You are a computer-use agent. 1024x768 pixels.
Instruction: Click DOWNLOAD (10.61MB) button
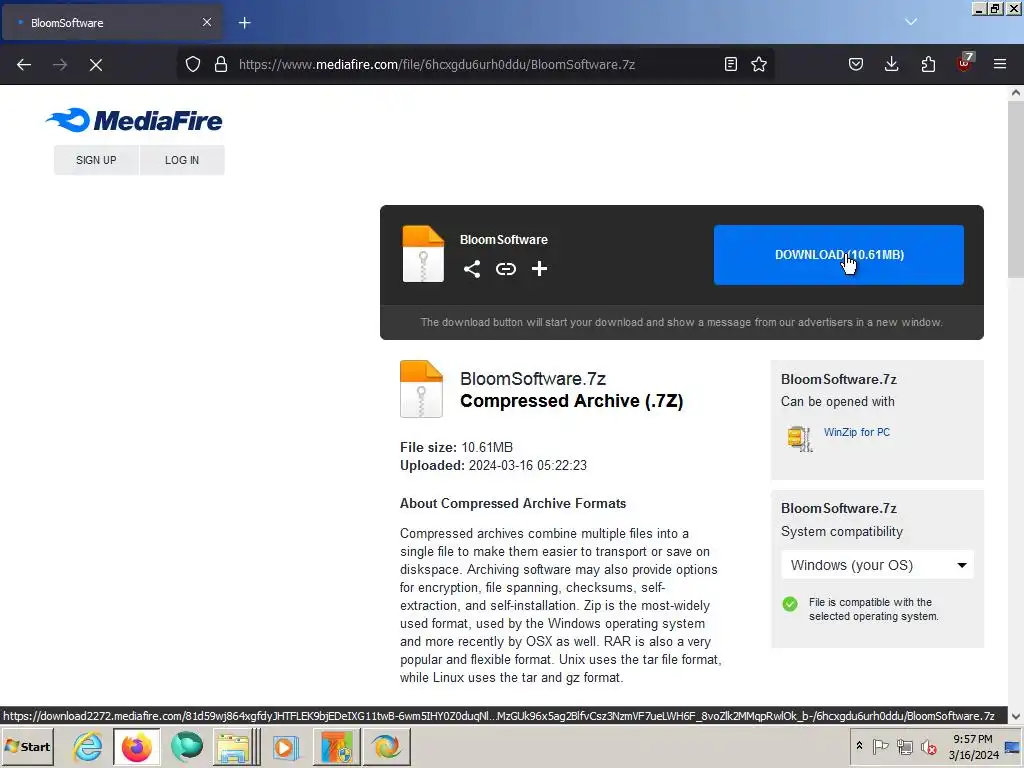pyautogui.click(x=839, y=255)
